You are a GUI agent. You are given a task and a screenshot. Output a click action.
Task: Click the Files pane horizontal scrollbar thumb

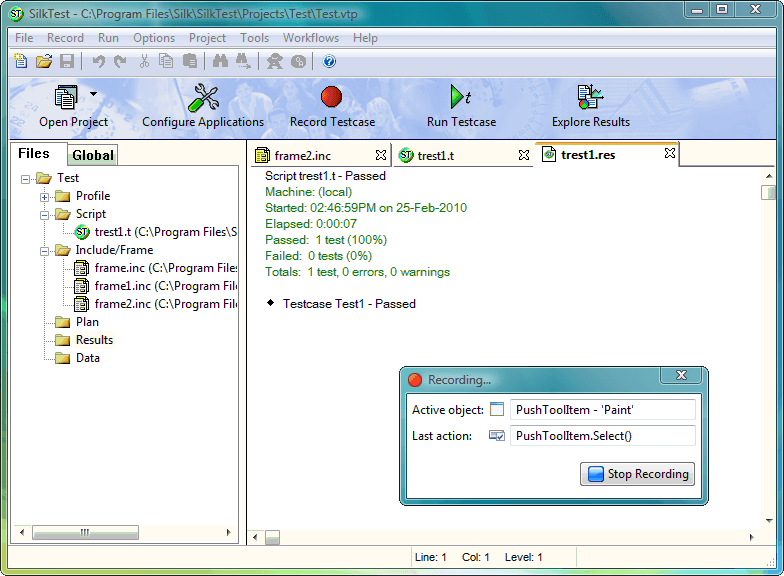coord(85,532)
